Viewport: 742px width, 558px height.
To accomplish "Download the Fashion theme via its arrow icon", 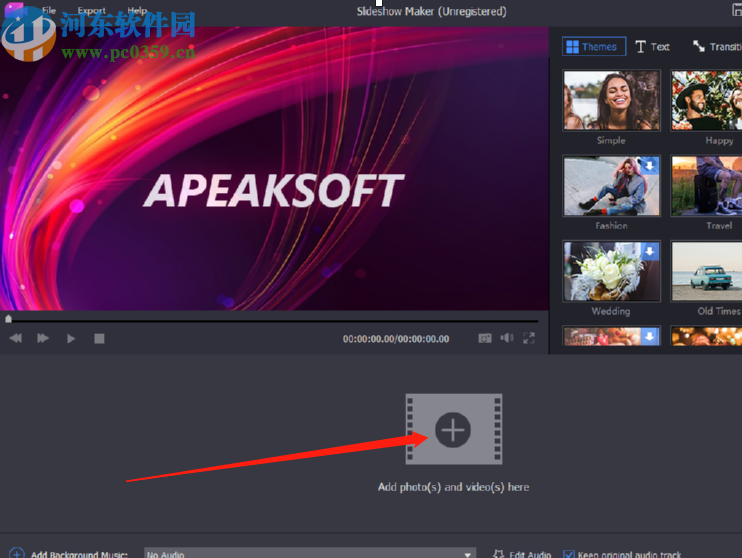I will tap(650, 165).
